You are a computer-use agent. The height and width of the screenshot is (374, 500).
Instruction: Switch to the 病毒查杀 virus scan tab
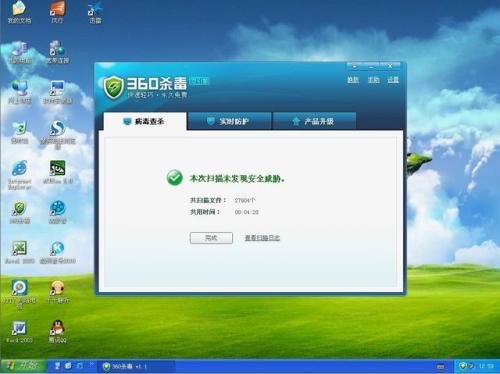click(145, 121)
